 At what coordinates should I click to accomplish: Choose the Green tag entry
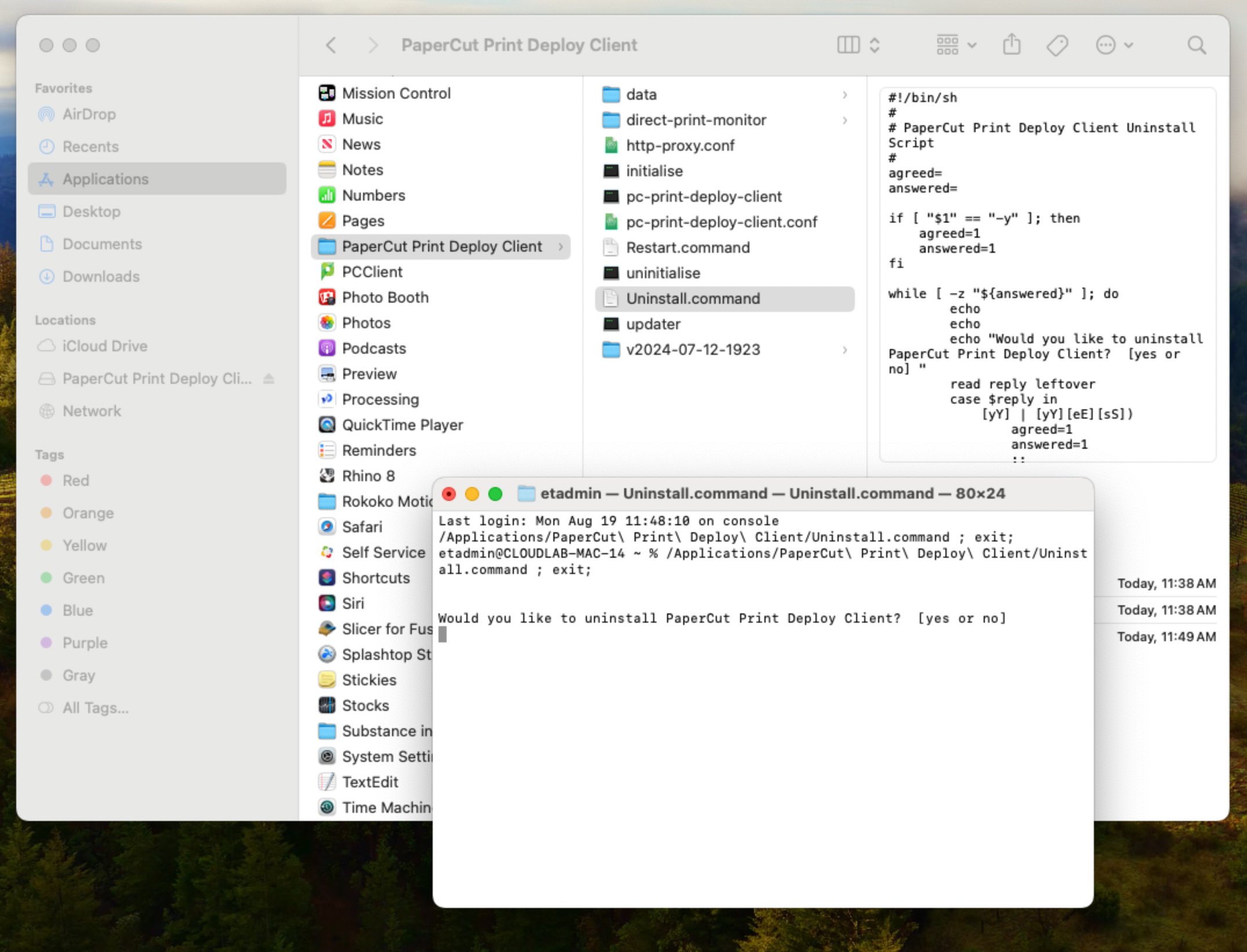pyautogui.click(x=157, y=578)
